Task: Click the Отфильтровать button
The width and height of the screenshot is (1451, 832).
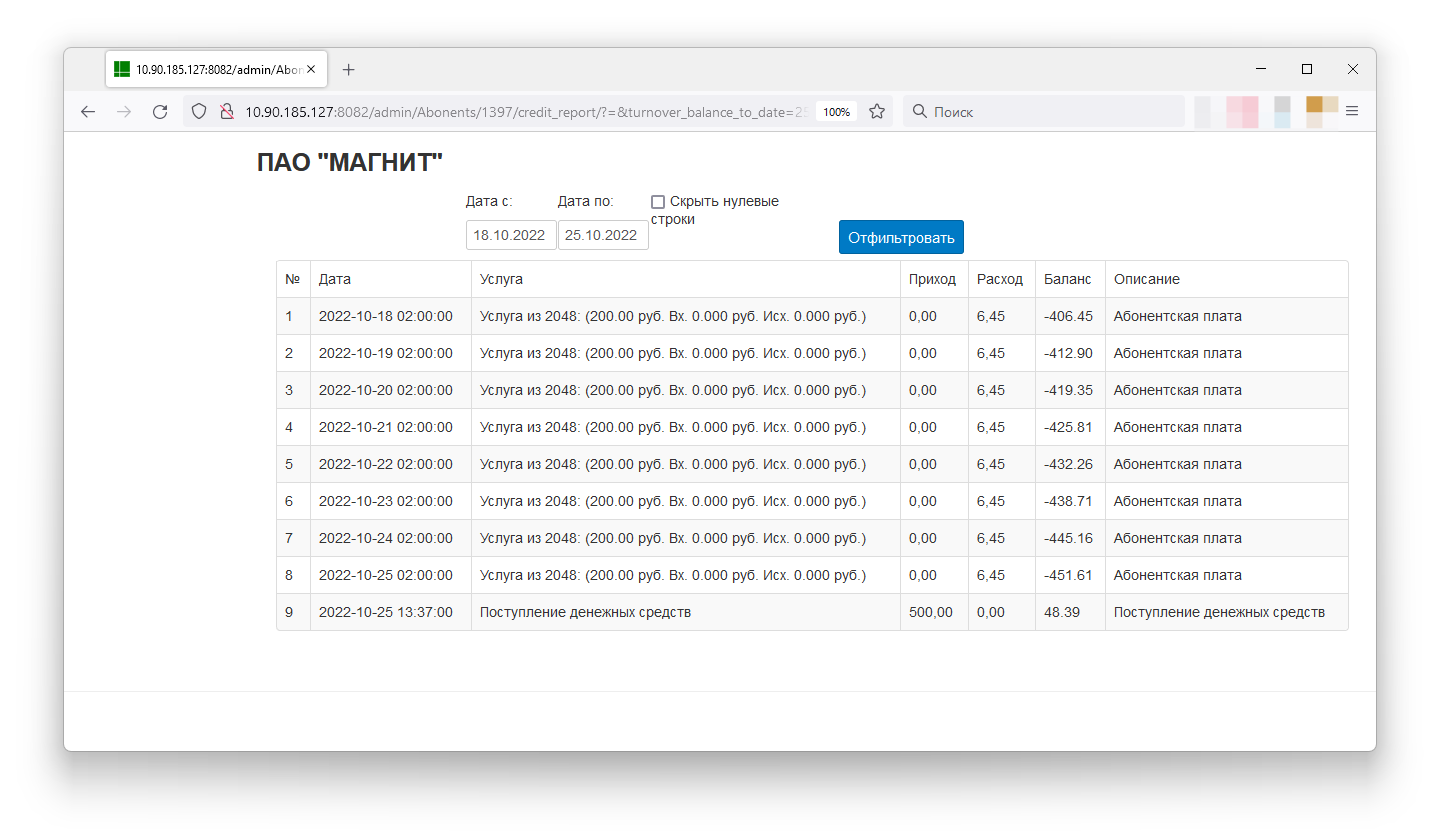Action: pos(901,237)
